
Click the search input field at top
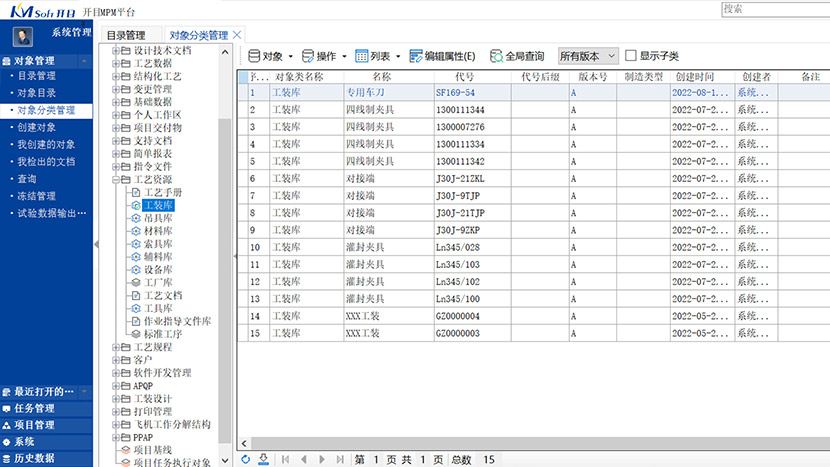click(x=773, y=8)
